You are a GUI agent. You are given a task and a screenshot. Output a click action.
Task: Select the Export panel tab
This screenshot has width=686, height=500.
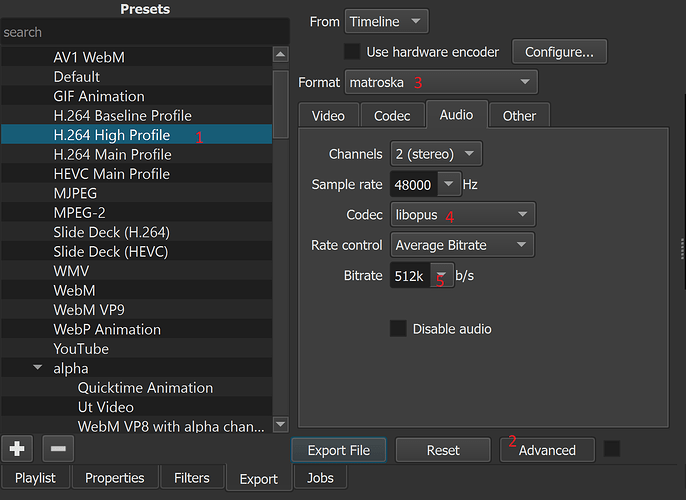point(259,479)
